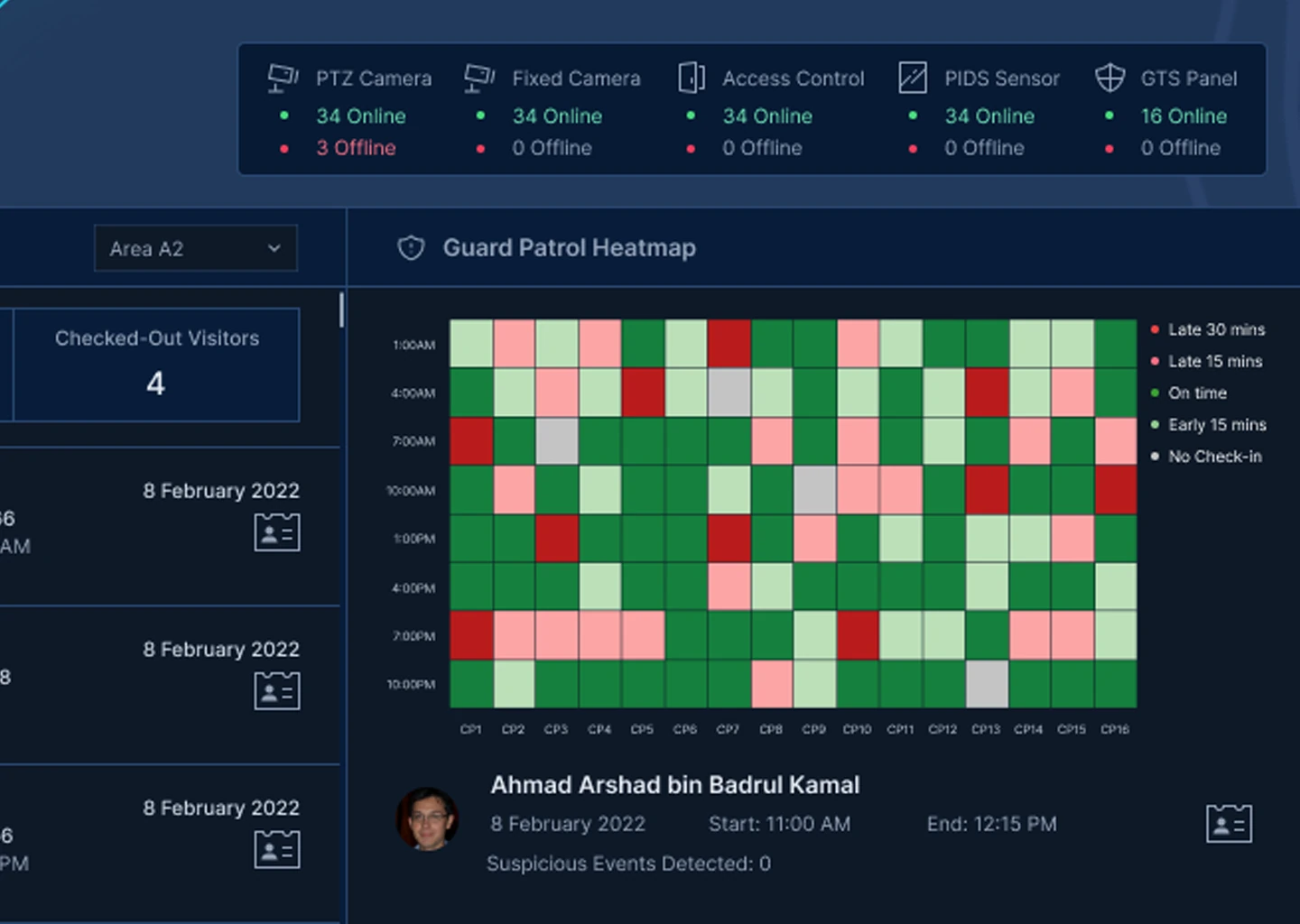
Task: Select the pink CP2 cell at 1:00AM
Action: [515, 344]
